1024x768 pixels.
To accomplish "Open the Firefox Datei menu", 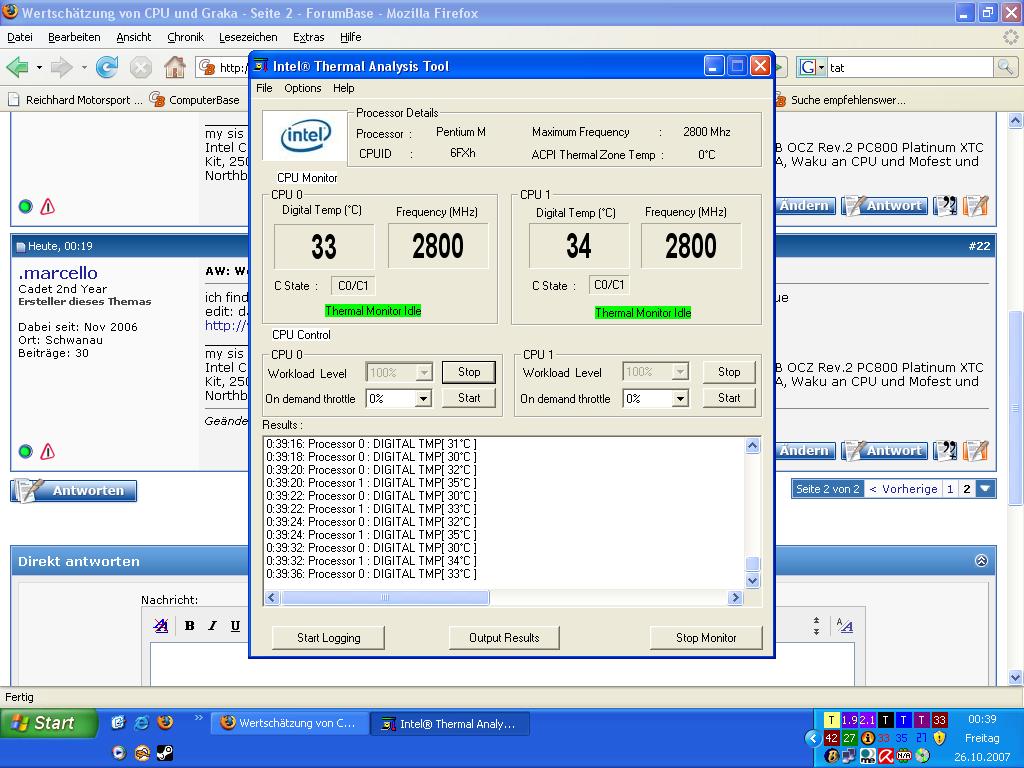I will point(20,37).
